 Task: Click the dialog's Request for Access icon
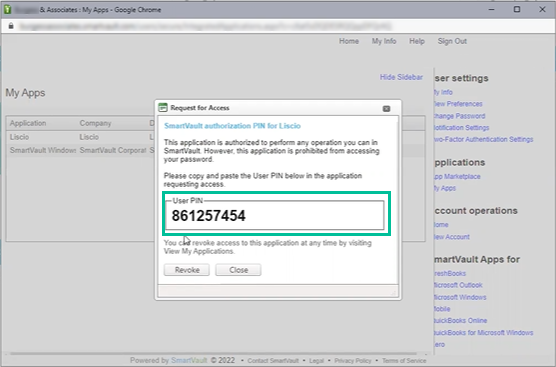(x=163, y=107)
